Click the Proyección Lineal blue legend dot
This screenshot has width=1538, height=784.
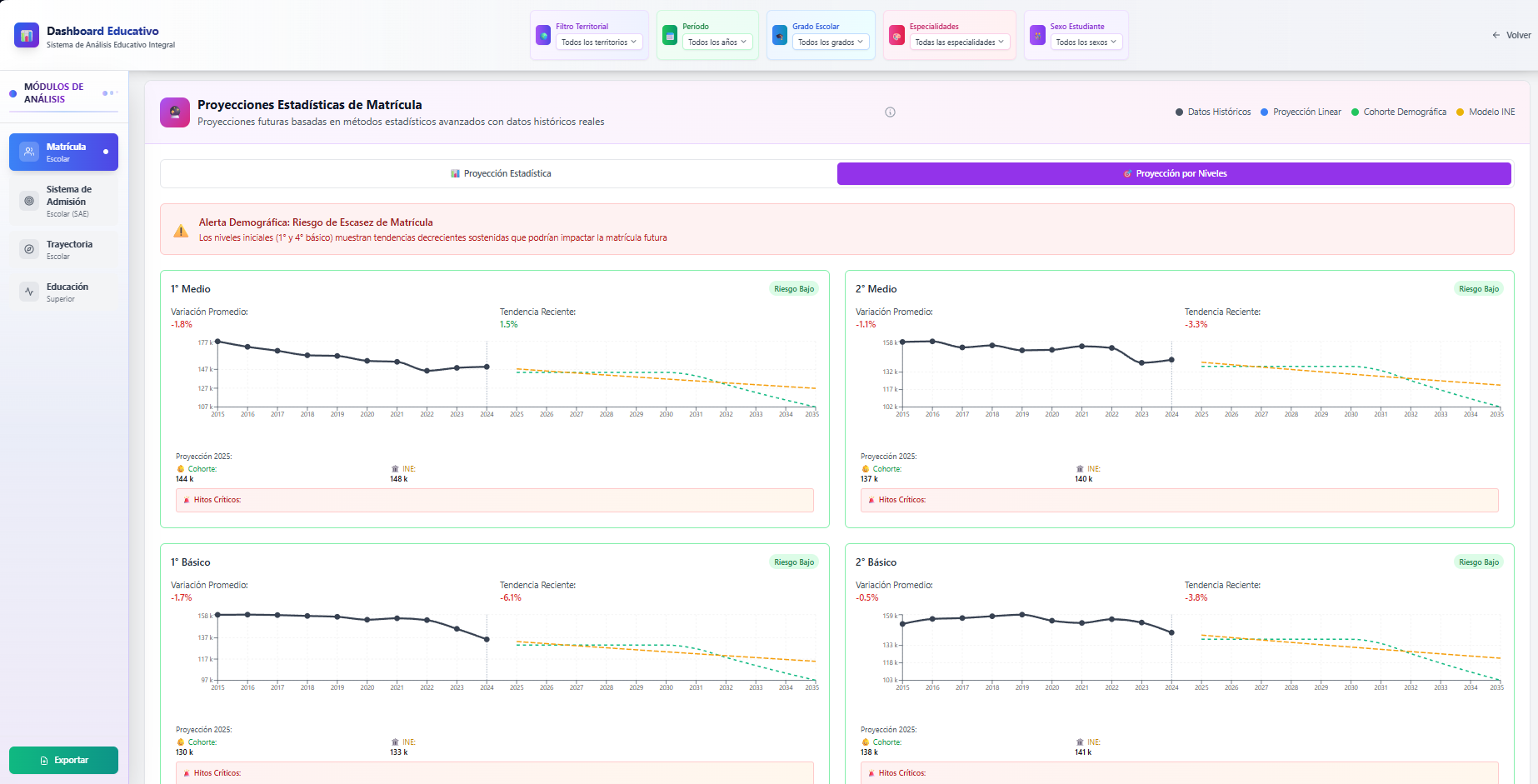tap(1265, 112)
